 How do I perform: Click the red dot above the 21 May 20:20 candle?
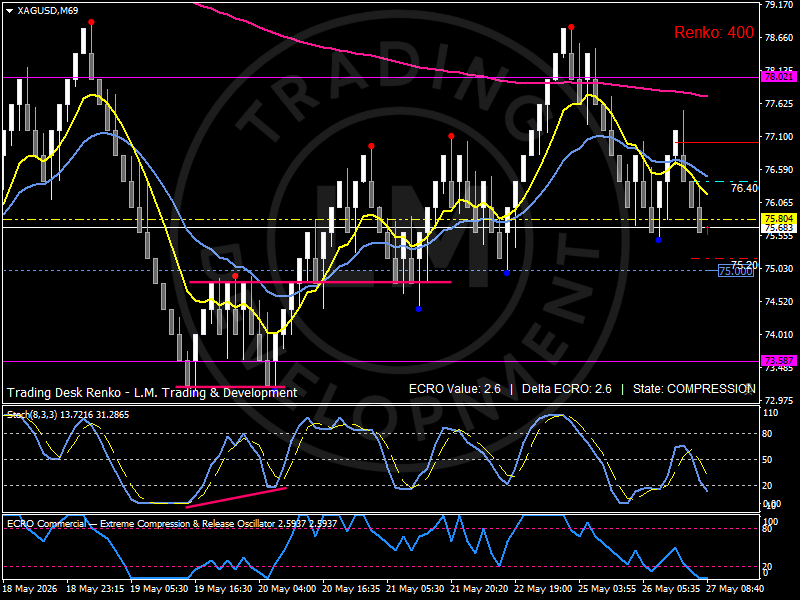452,136
